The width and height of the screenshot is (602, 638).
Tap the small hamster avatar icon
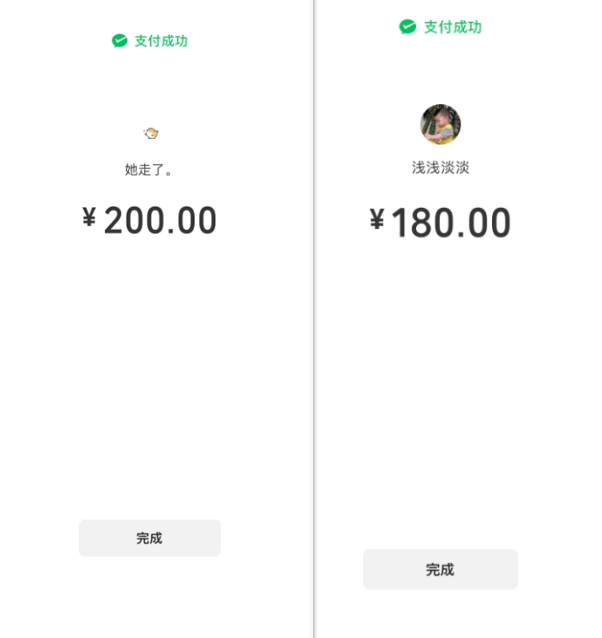point(151,133)
